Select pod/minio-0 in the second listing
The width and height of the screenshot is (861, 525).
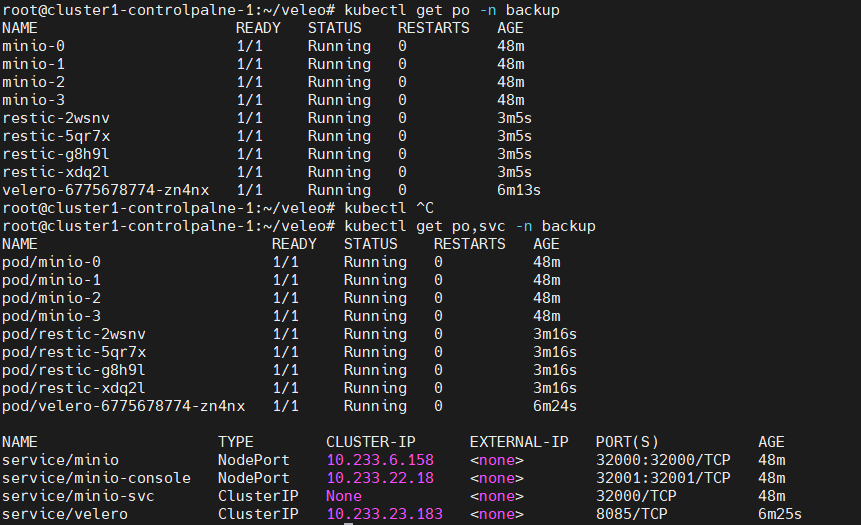point(52,262)
